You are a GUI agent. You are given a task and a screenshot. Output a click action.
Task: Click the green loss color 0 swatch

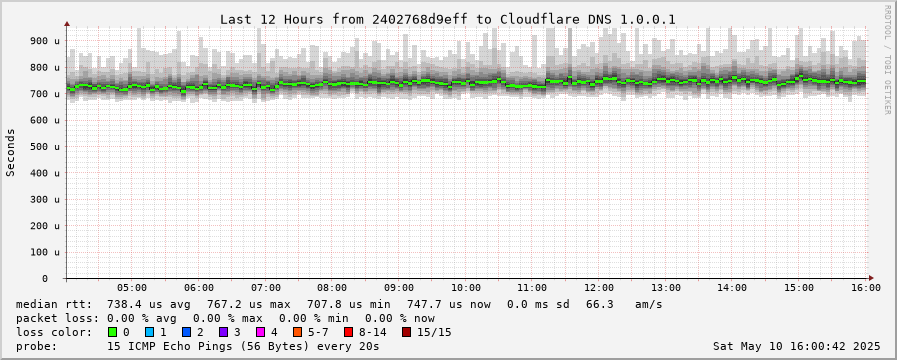(112, 332)
